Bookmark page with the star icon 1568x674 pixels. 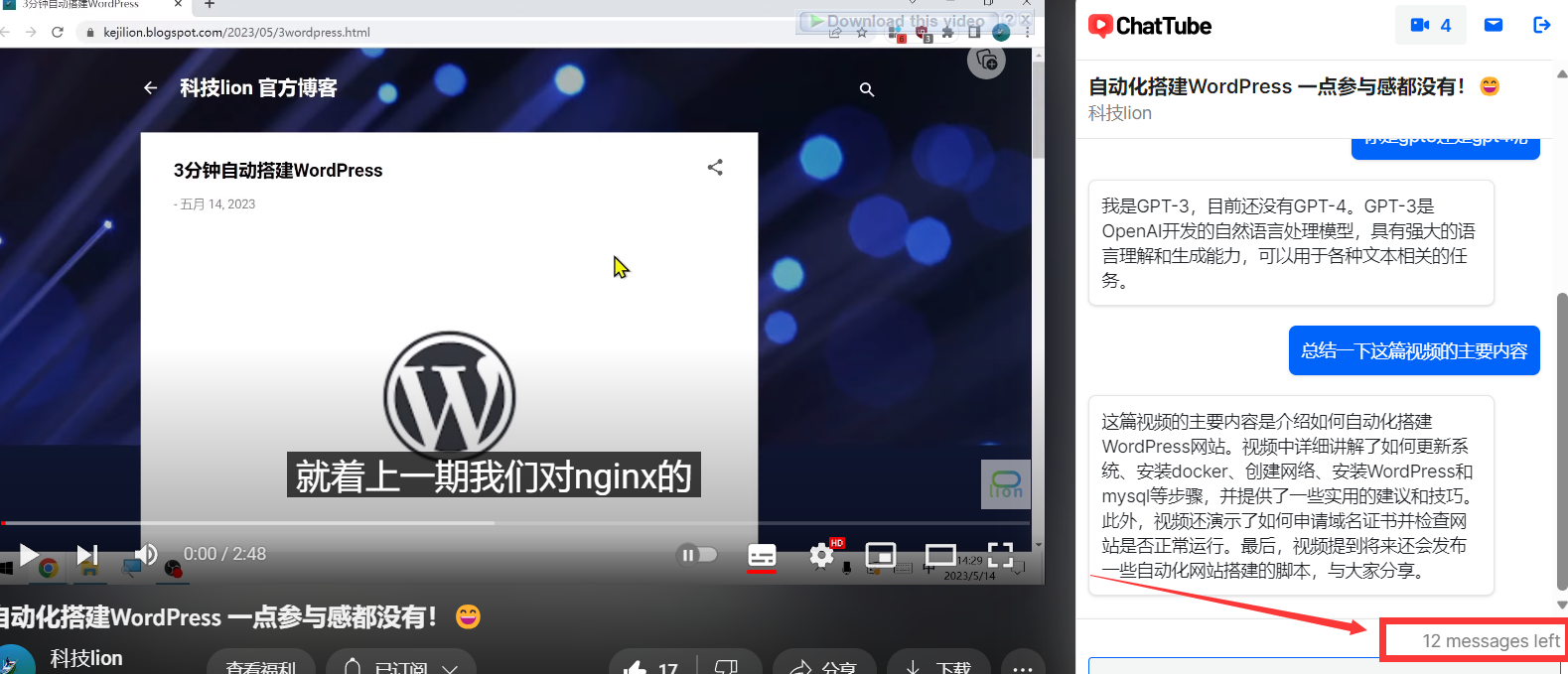(x=861, y=33)
